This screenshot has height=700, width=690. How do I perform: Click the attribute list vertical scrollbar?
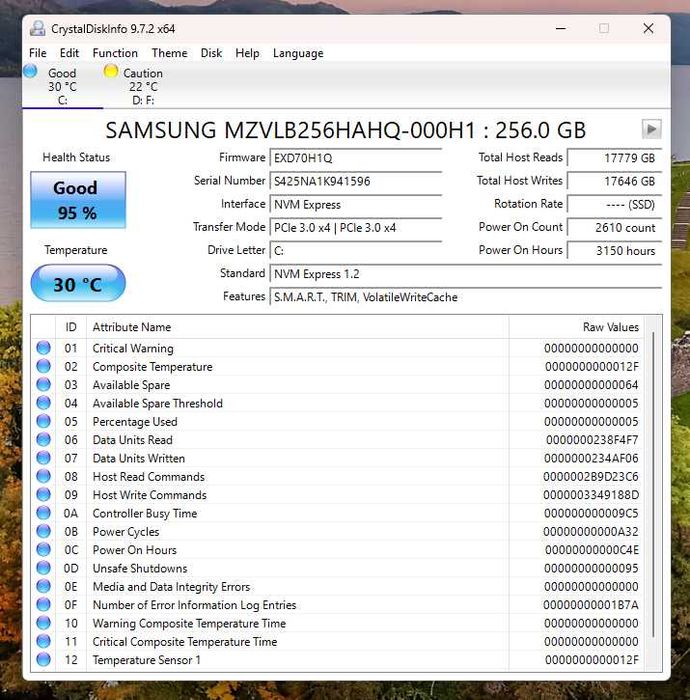tap(653, 484)
